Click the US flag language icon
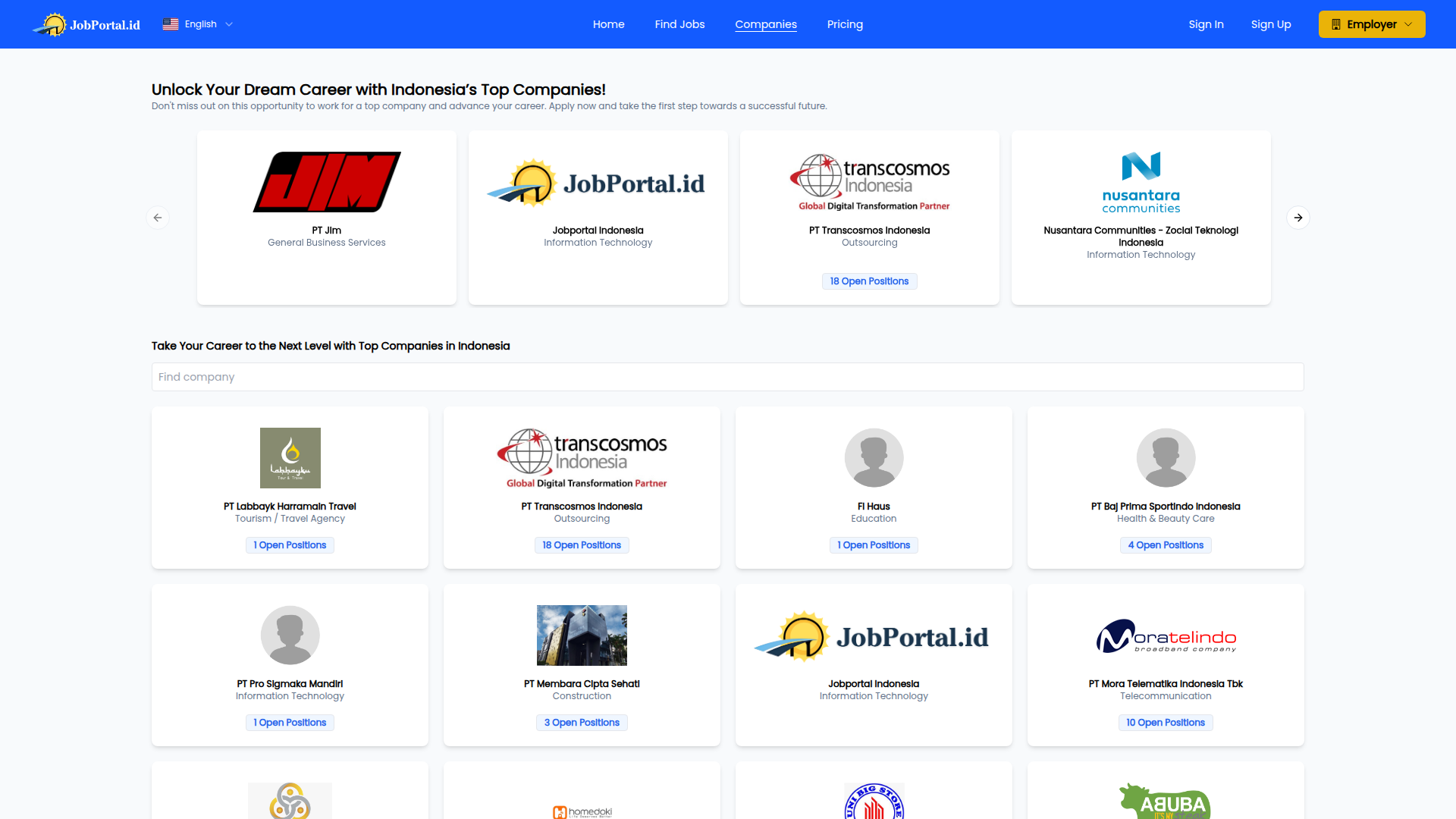 [x=171, y=24]
